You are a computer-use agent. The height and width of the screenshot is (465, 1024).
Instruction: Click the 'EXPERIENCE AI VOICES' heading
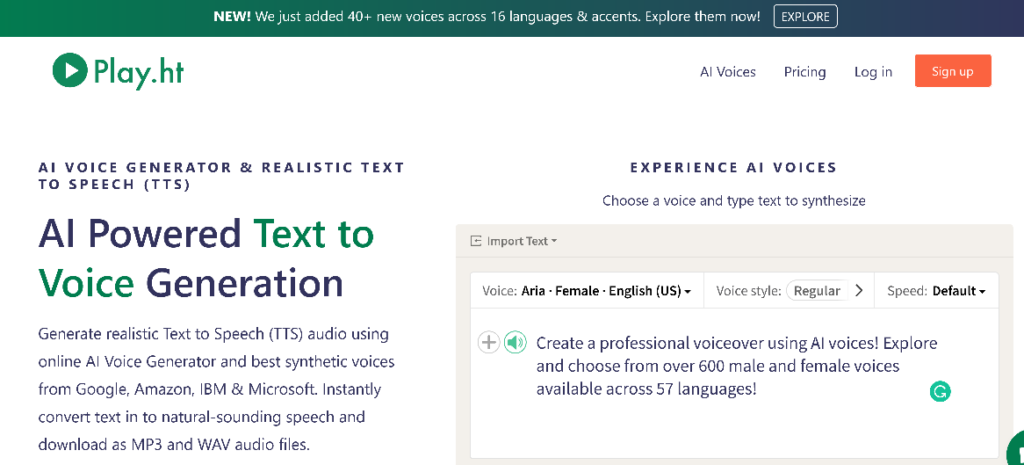pyautogui.click(x=733, y=168)
